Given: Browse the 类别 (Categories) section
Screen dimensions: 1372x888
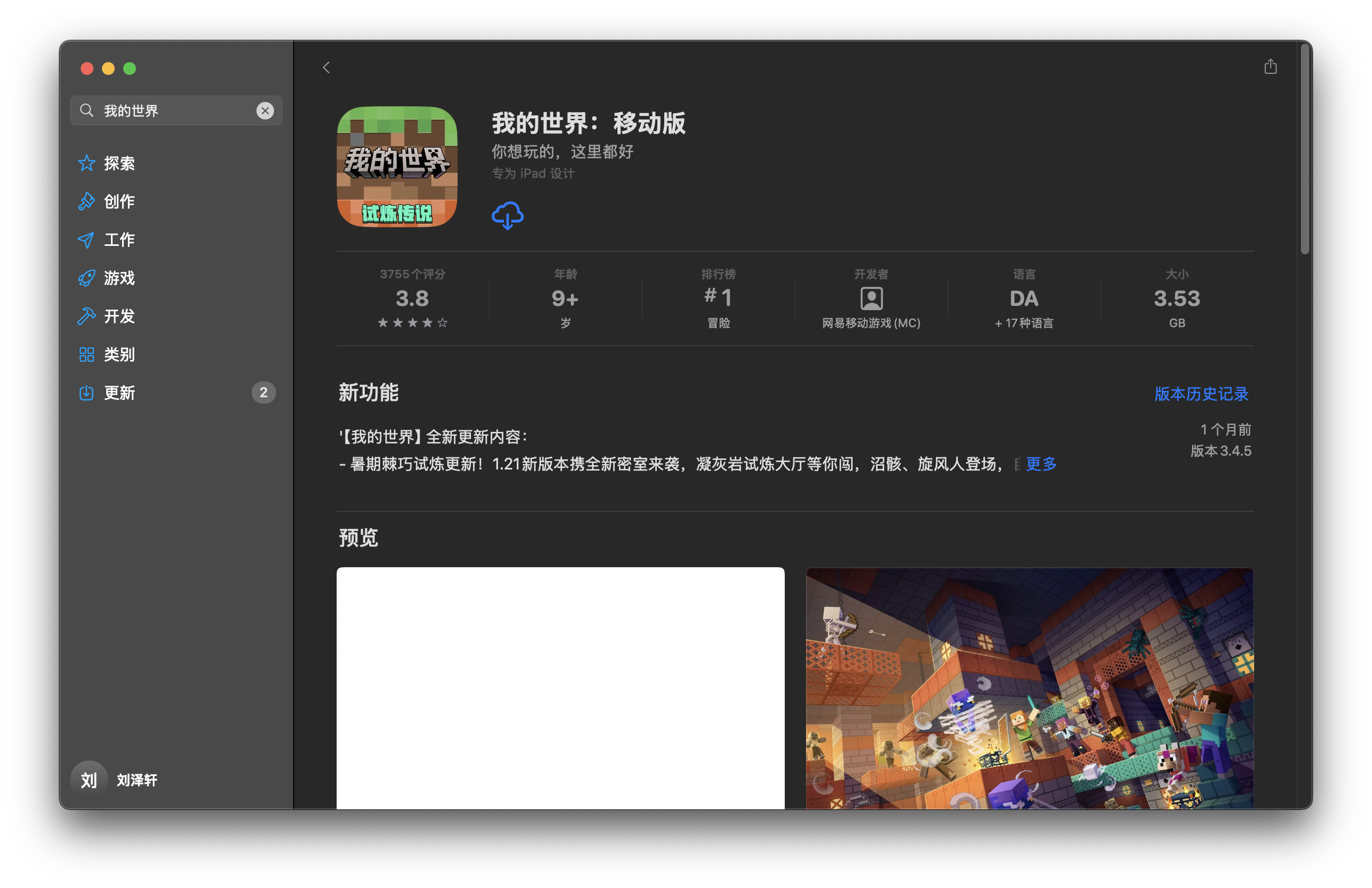Looking at the screenshot, I should click(119, 355).
